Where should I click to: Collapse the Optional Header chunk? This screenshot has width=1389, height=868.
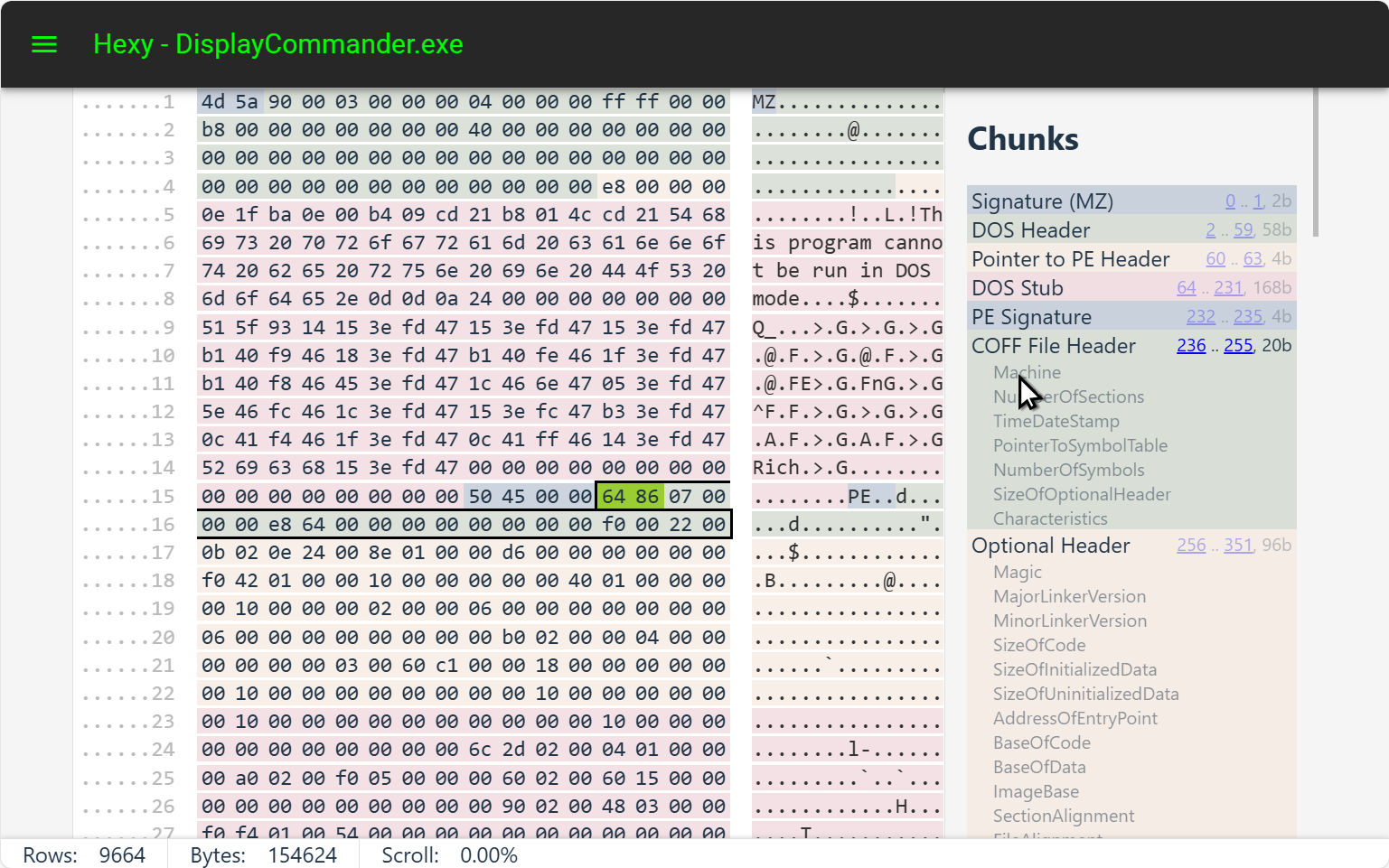click(1050, 545)
